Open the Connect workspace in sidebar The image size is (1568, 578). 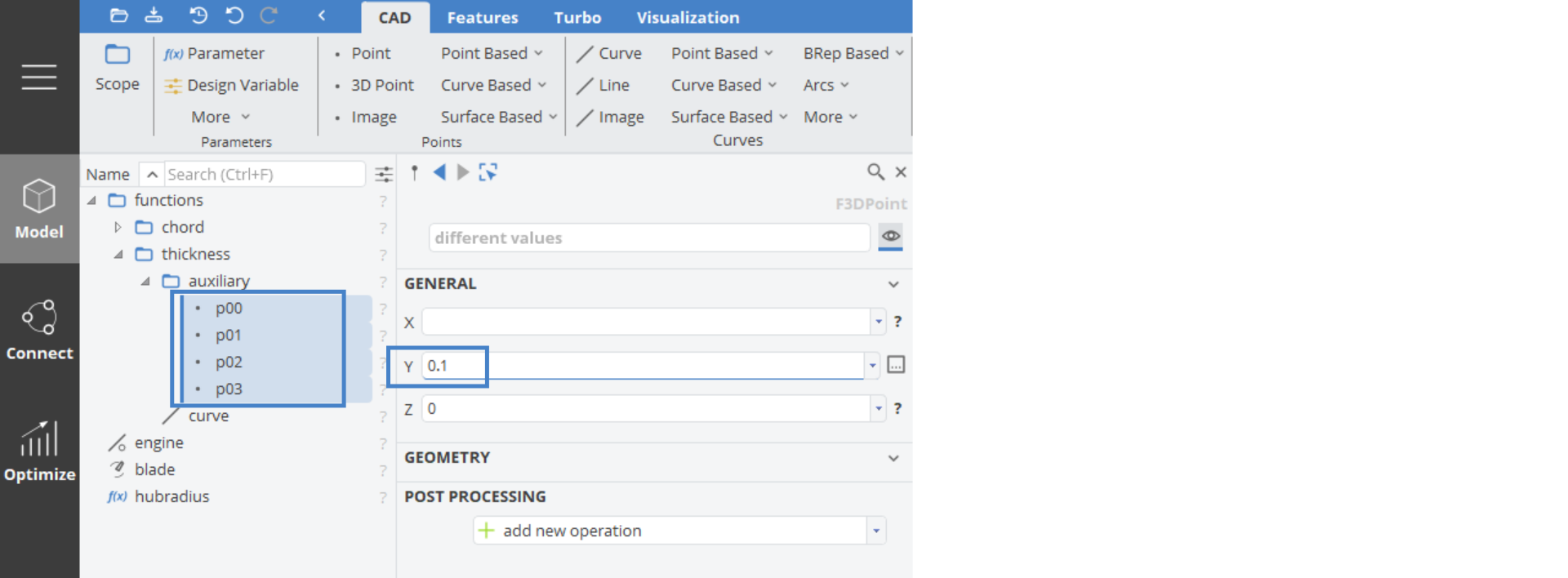point(39,330)
